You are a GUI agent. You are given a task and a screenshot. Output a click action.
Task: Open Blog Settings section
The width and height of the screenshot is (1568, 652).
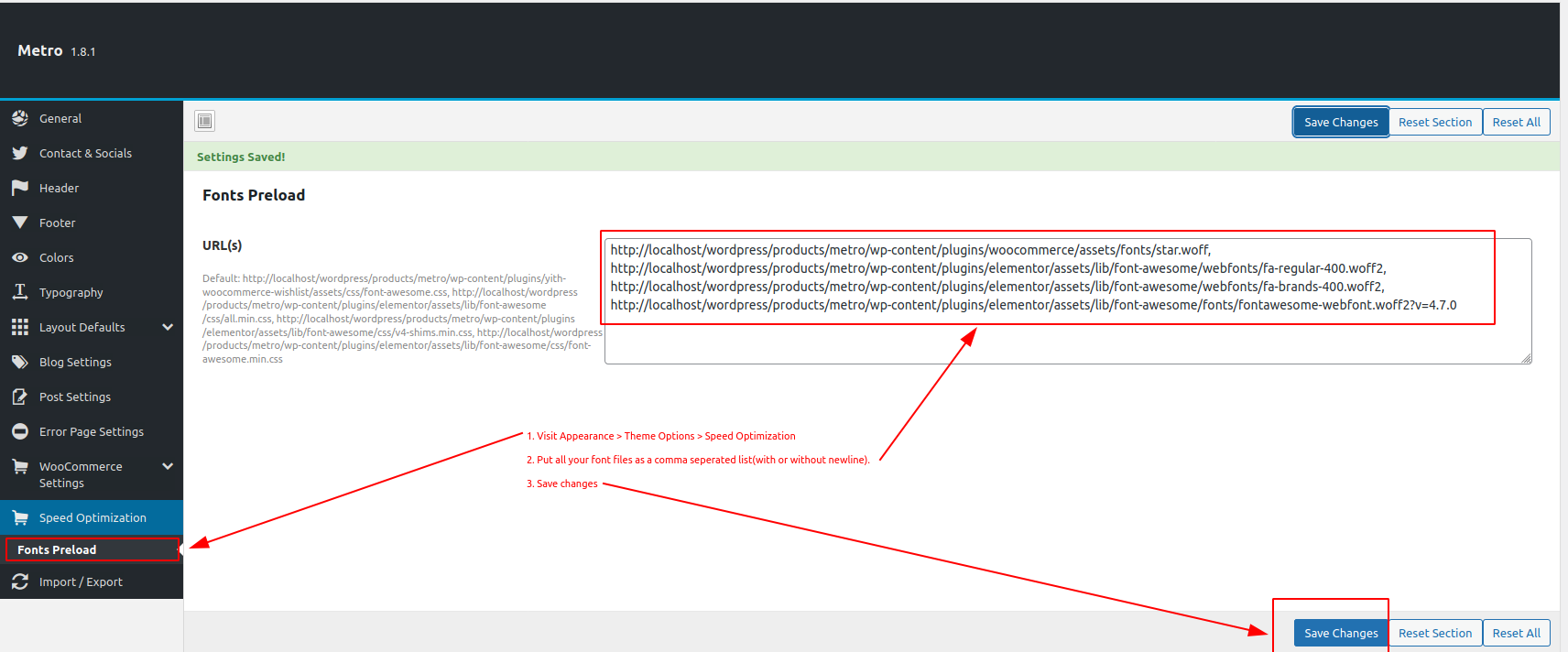pyautogui.click(x=92, y=362)
